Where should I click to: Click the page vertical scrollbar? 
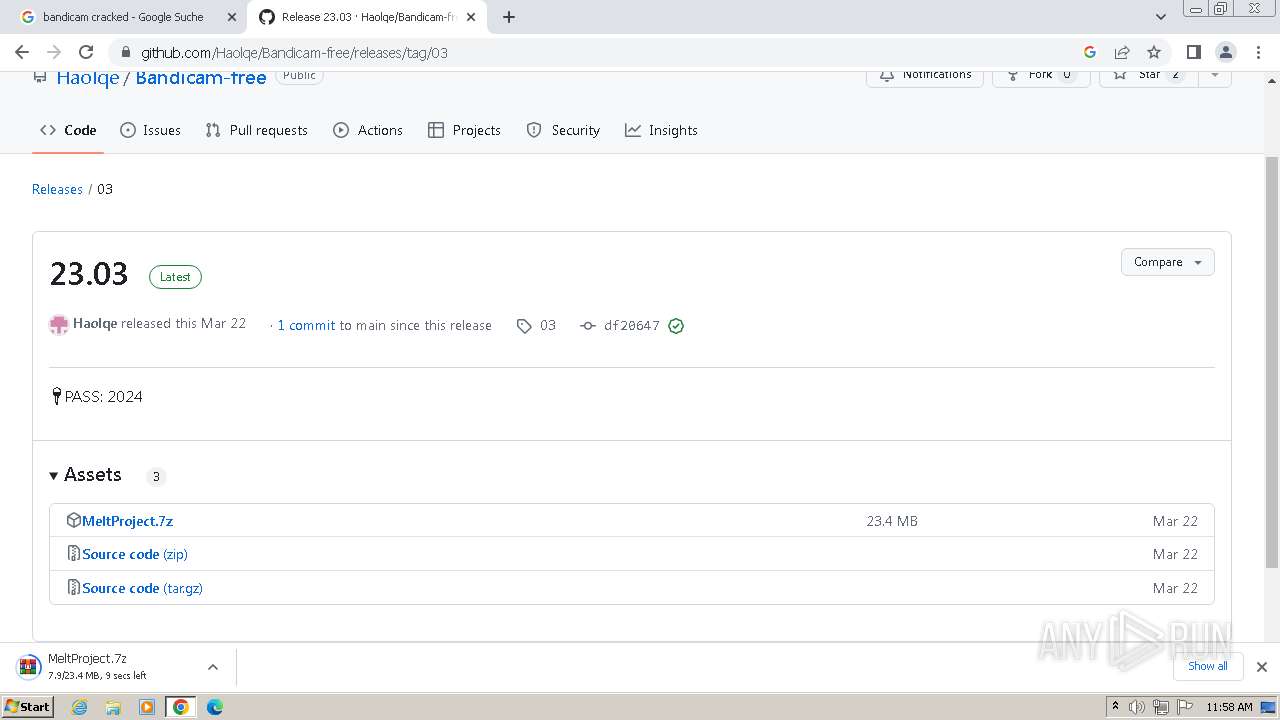click(x=1271, y=362)
